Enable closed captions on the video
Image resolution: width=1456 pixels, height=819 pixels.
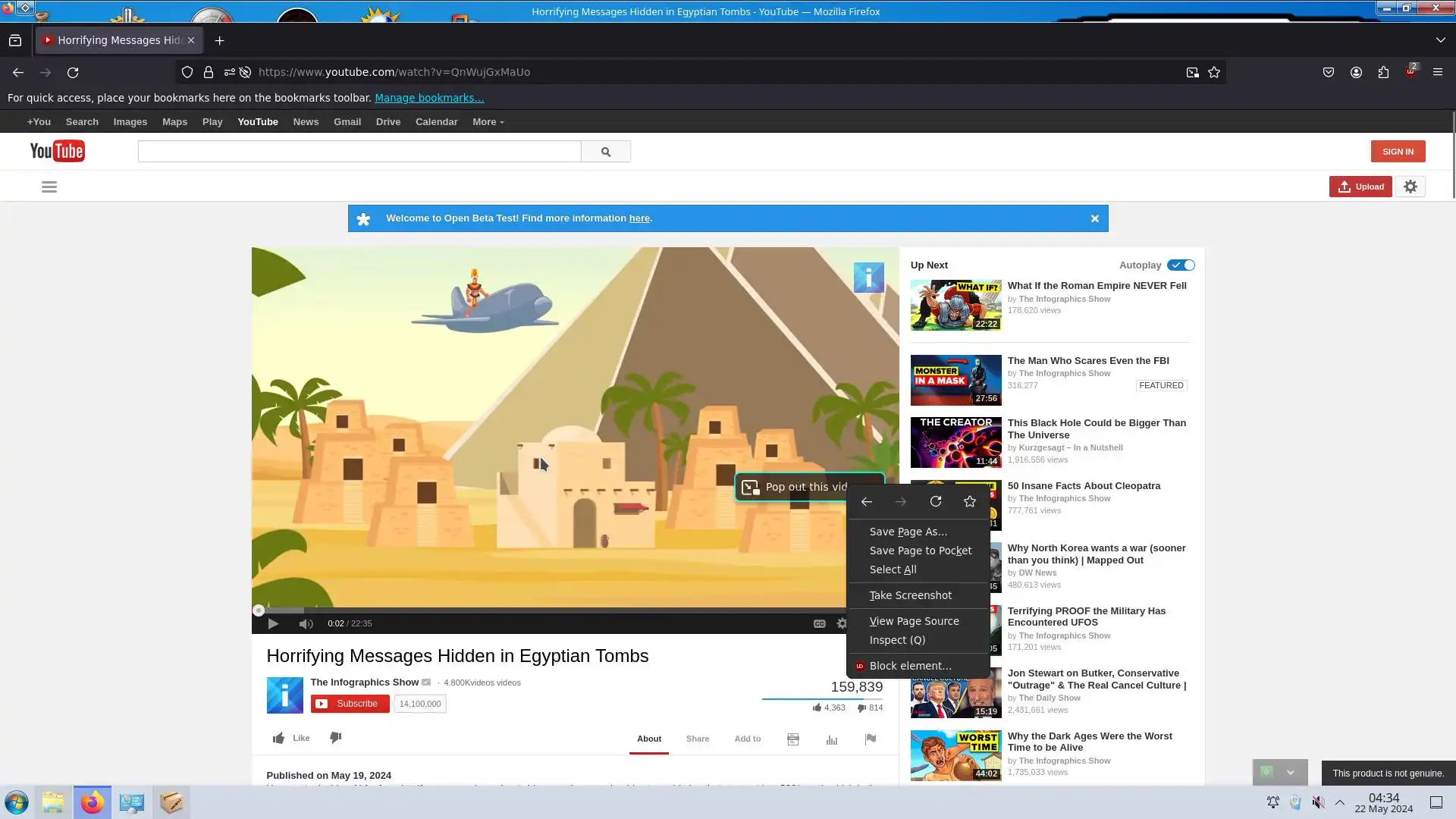coord(819,623)
